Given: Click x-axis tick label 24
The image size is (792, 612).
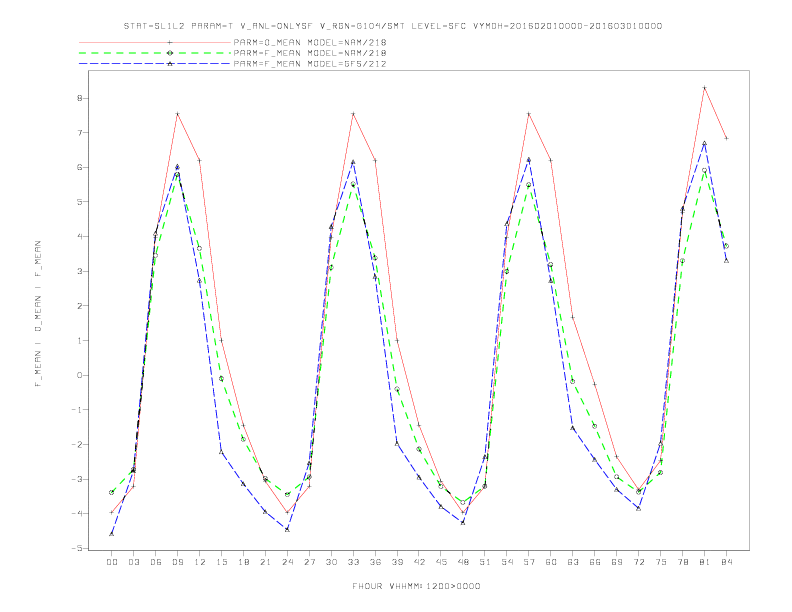Looking at the screenshot, I should point(287,562).
